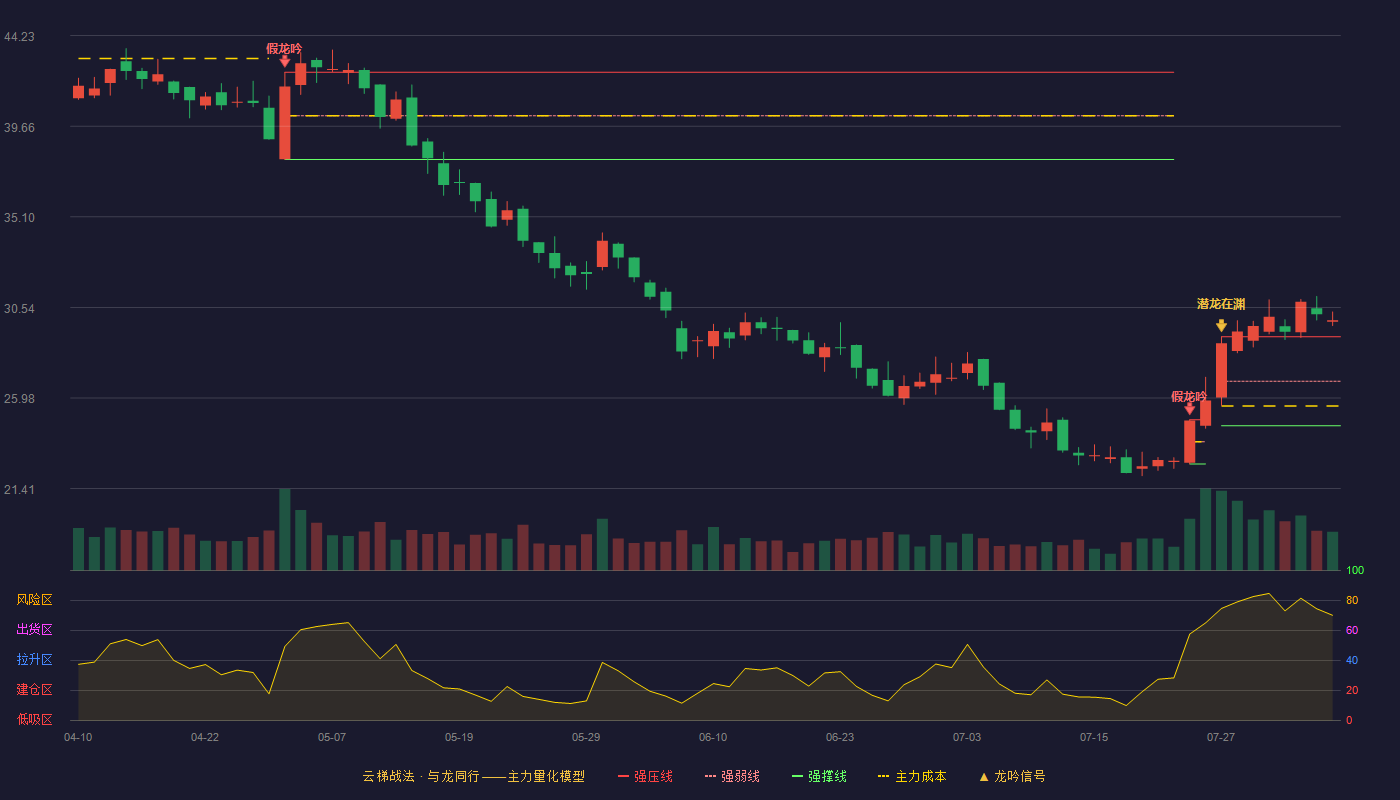Toggle the 强撑线 legend item

819,776
